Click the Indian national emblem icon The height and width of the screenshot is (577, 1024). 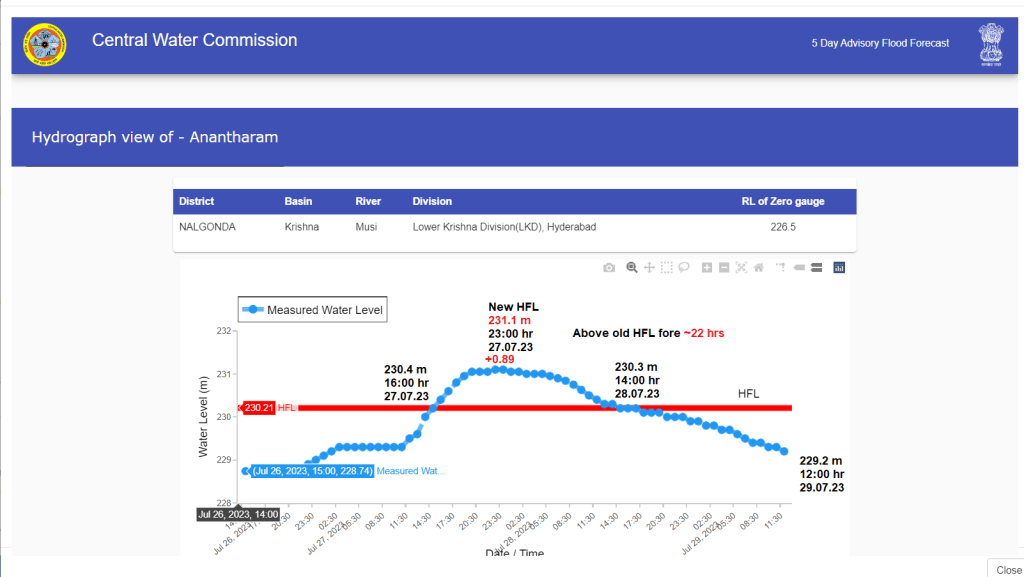click(990, 44)
